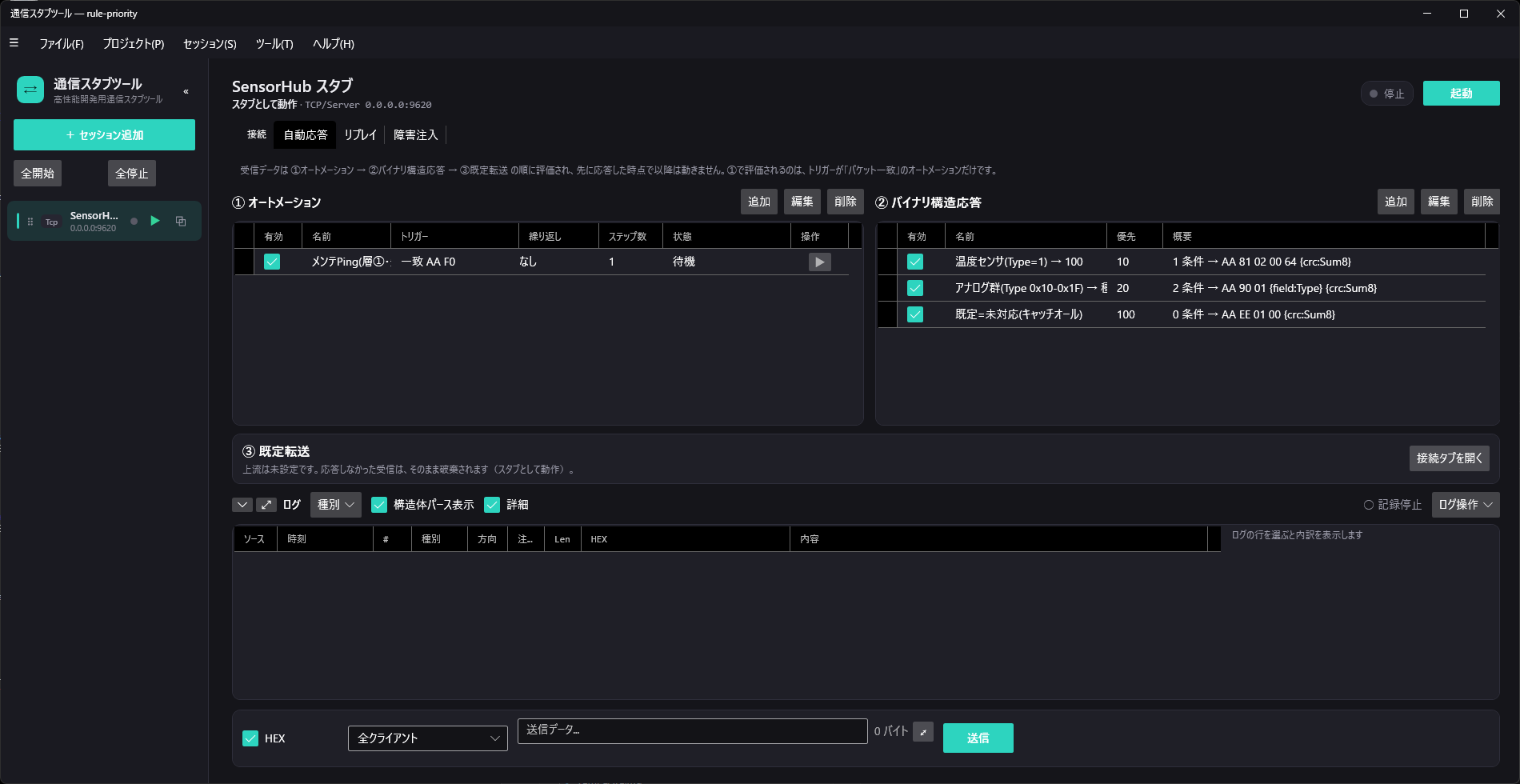Viewport: 1520px width, 784px height.
Task: Switch to the 自動応答 tab
Action: (x=306, y=135)
